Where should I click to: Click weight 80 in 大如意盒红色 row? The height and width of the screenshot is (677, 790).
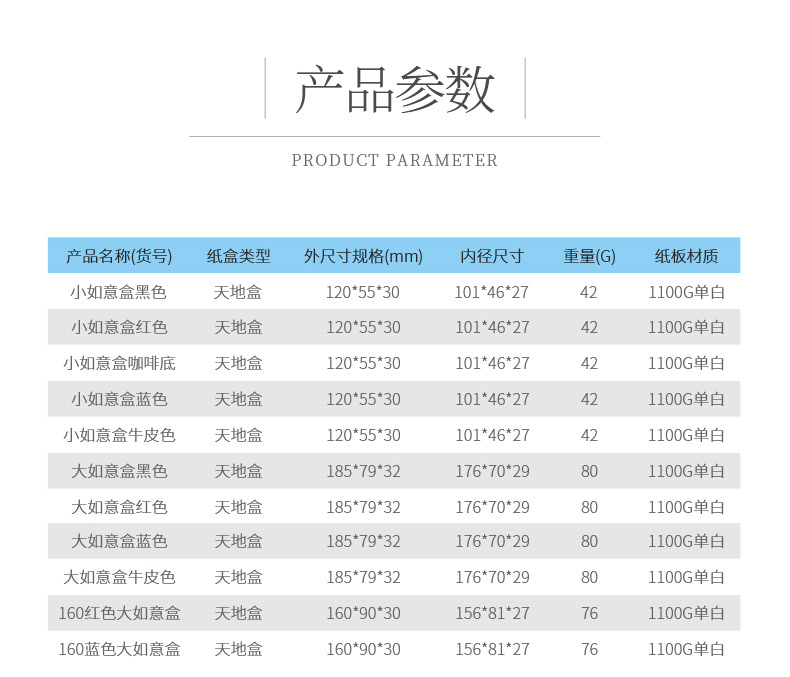click(589, 507)
